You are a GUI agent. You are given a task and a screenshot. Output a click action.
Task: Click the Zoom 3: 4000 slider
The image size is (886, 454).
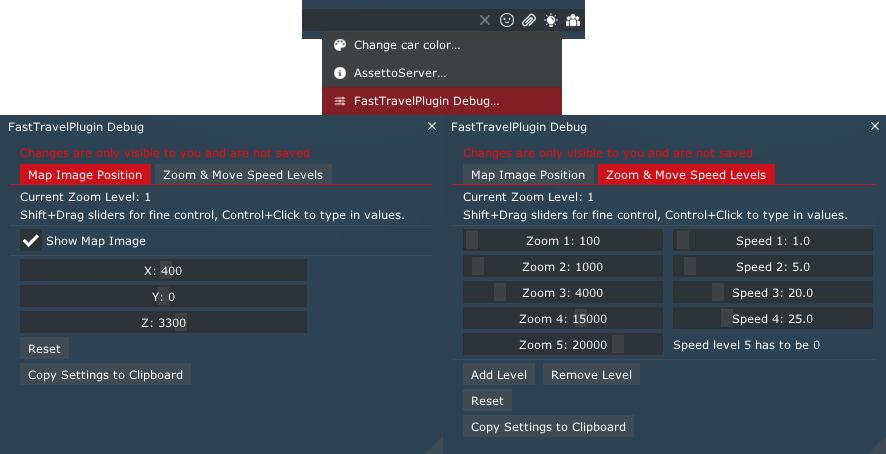point(563,293)
